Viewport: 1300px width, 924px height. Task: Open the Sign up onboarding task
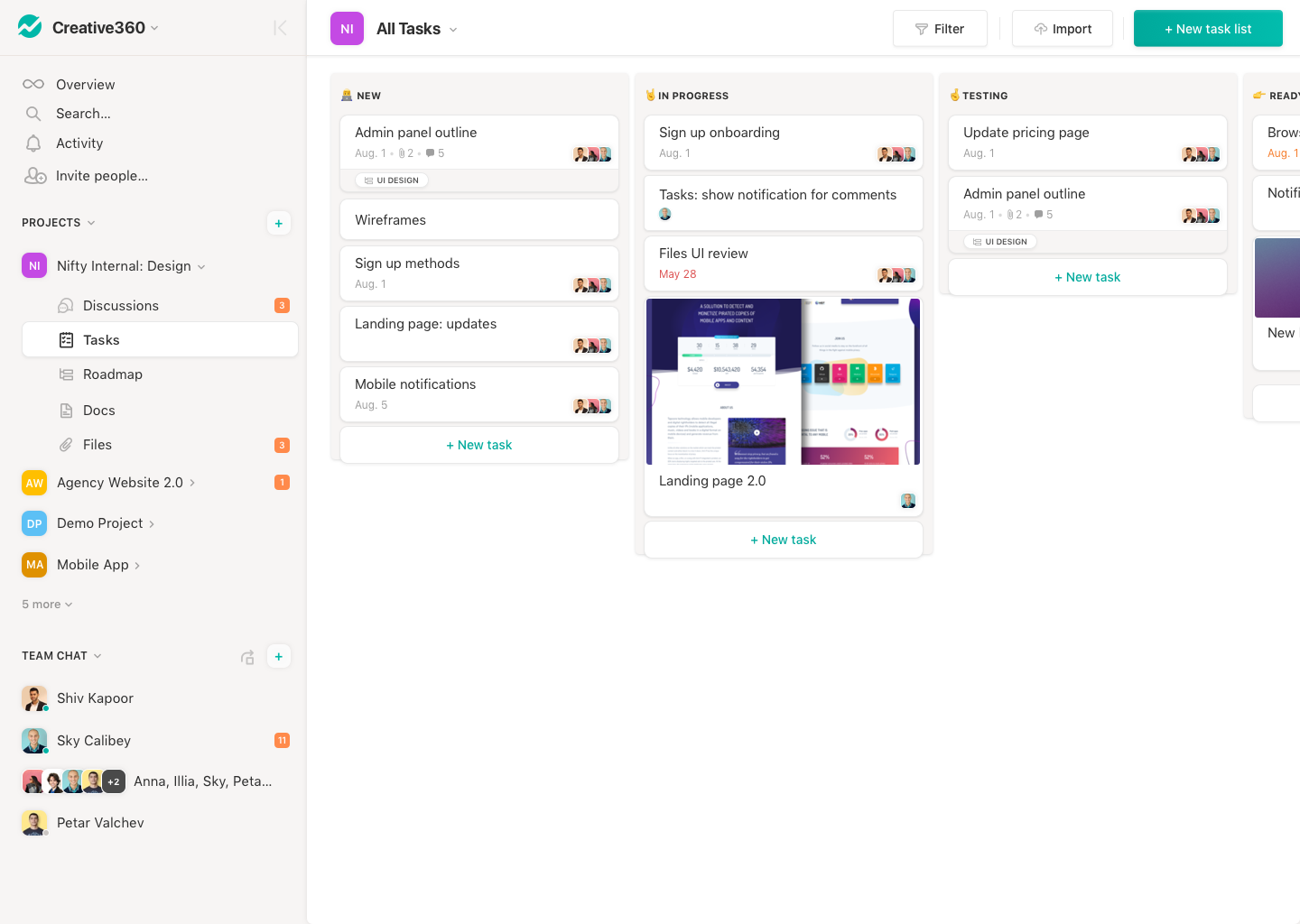[784, 143]
